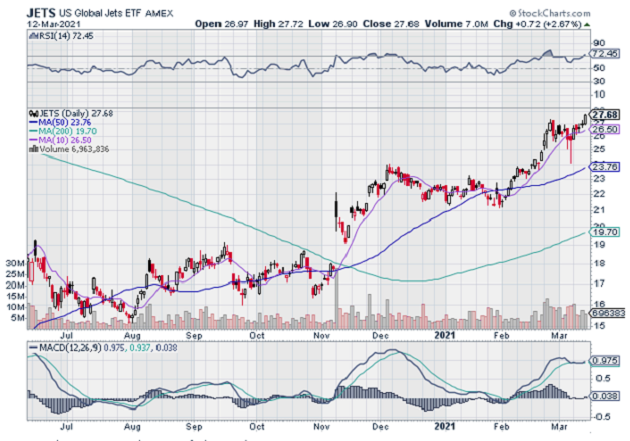This screenshot has width=630, height=441.
Task: Click the Nov label under the price panel
Action: [x=321, y=335]
